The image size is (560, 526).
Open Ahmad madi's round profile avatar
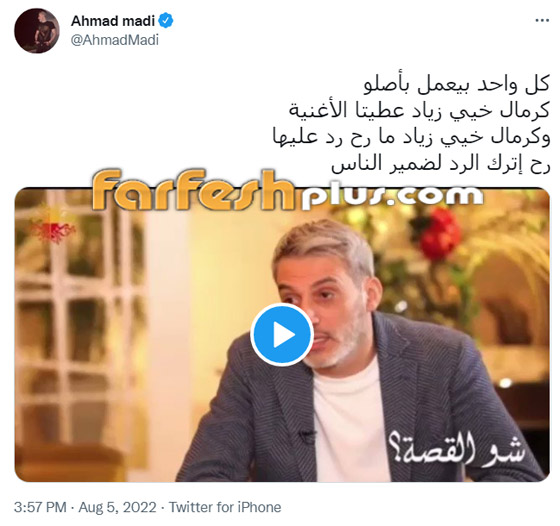pos(37,31)
